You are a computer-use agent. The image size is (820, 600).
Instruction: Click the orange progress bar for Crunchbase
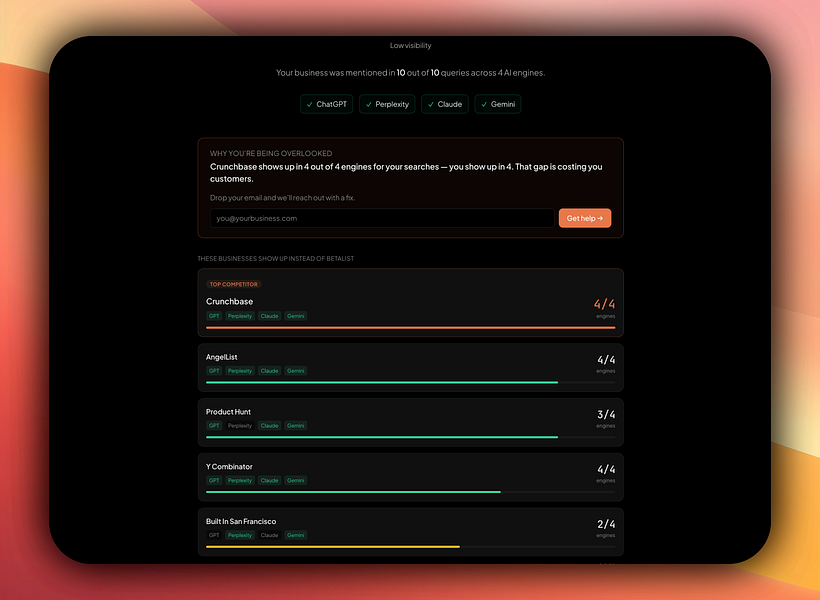coord(411,328)
